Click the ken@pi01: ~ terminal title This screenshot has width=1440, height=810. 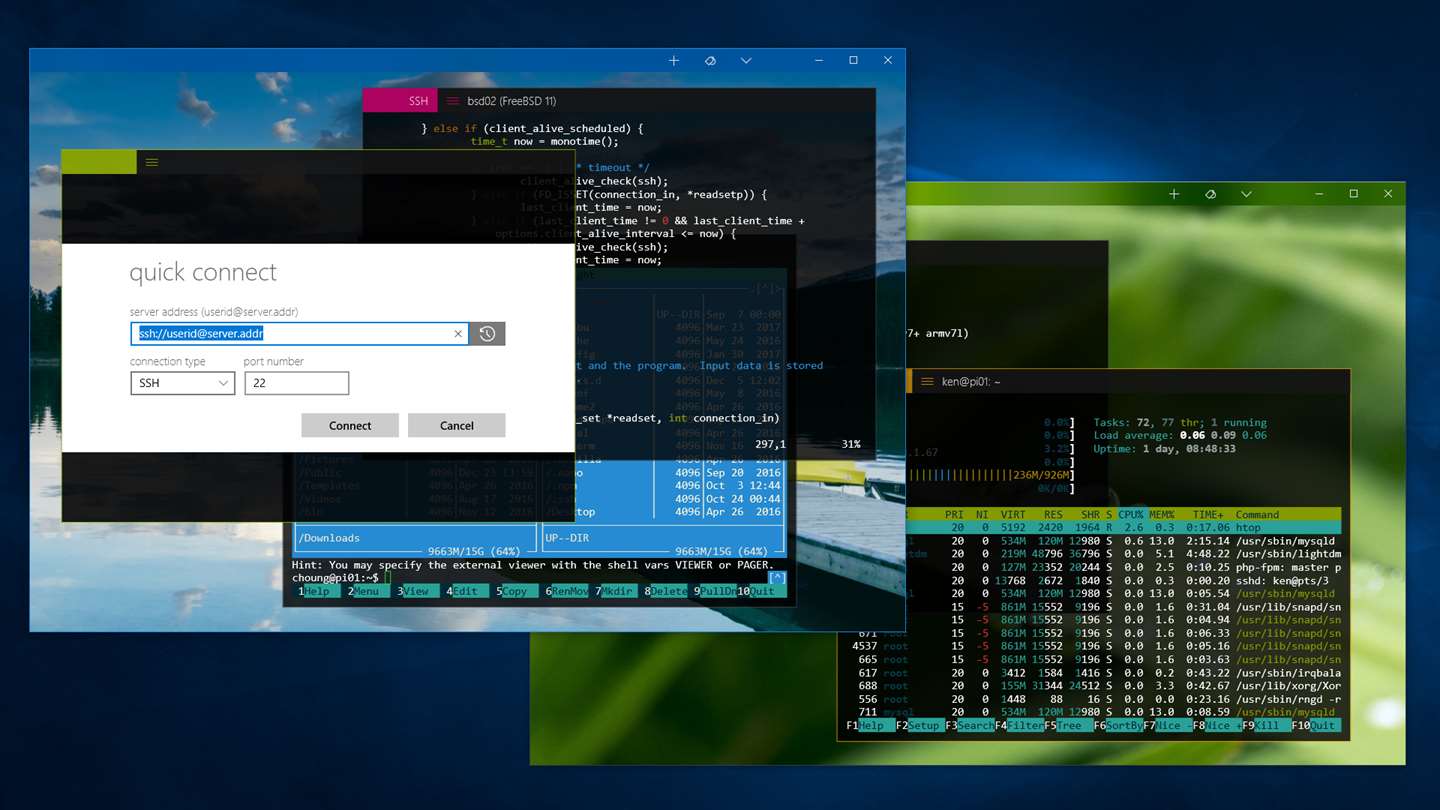tap(971, 382)
